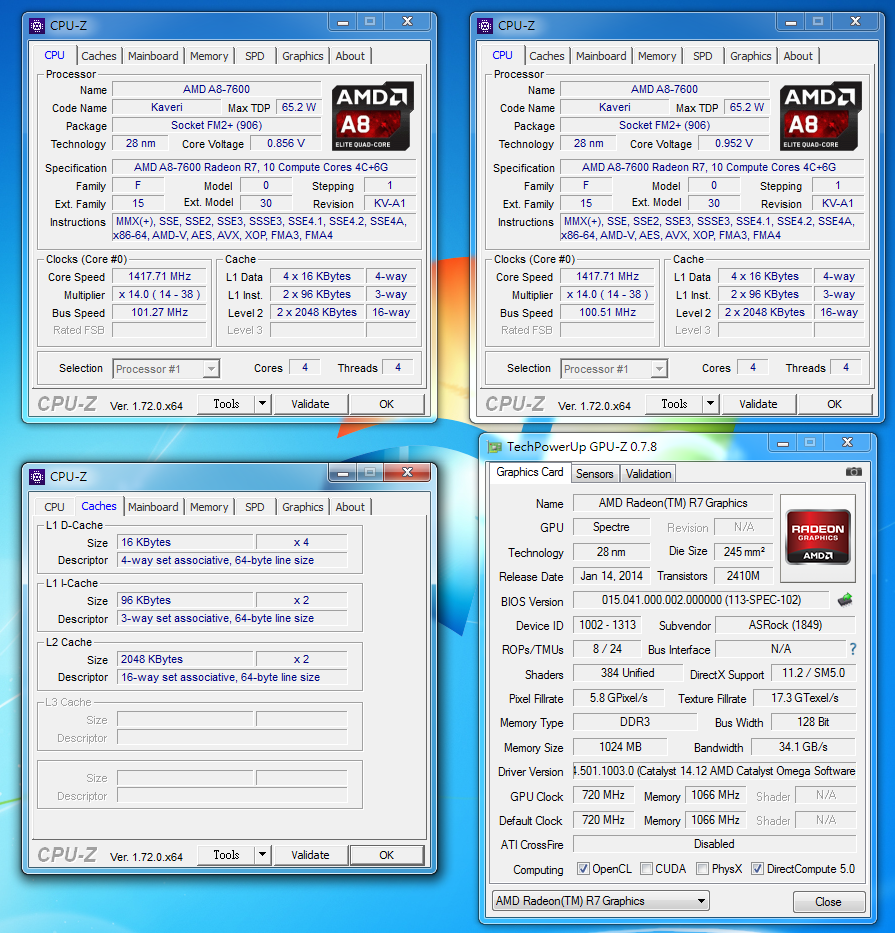Close the upper-right CPU-Z window with X

click(855, 22)
